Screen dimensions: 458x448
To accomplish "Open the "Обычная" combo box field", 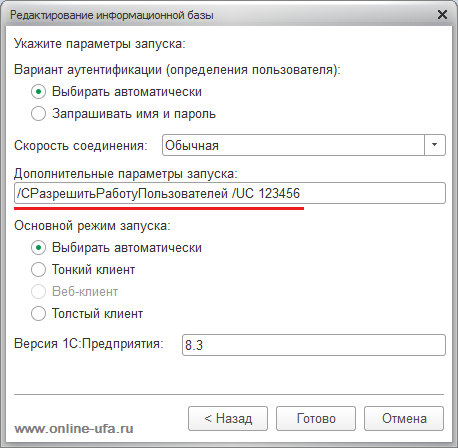I will [304, 145].
